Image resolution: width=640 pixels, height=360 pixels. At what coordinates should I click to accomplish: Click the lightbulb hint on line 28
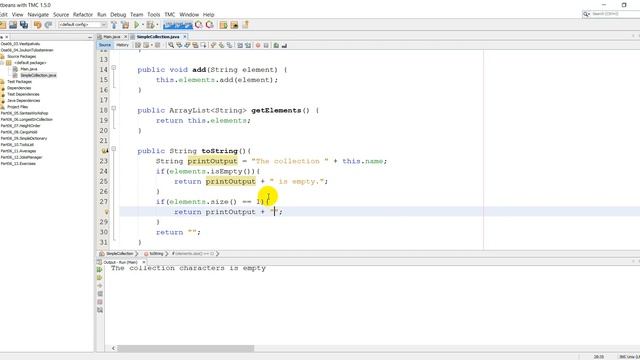(107, 212)
